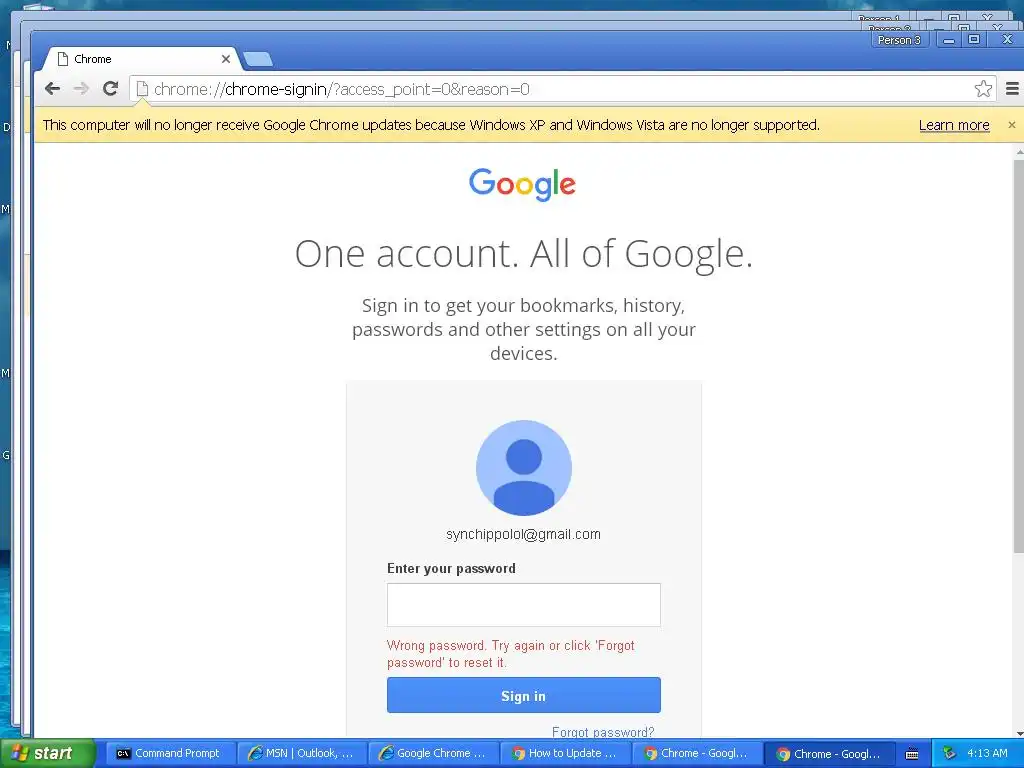Viewport: 1024px width, 768px height.
Task: Maximize the Person 3 Chrome window
Action: (974, 40)
